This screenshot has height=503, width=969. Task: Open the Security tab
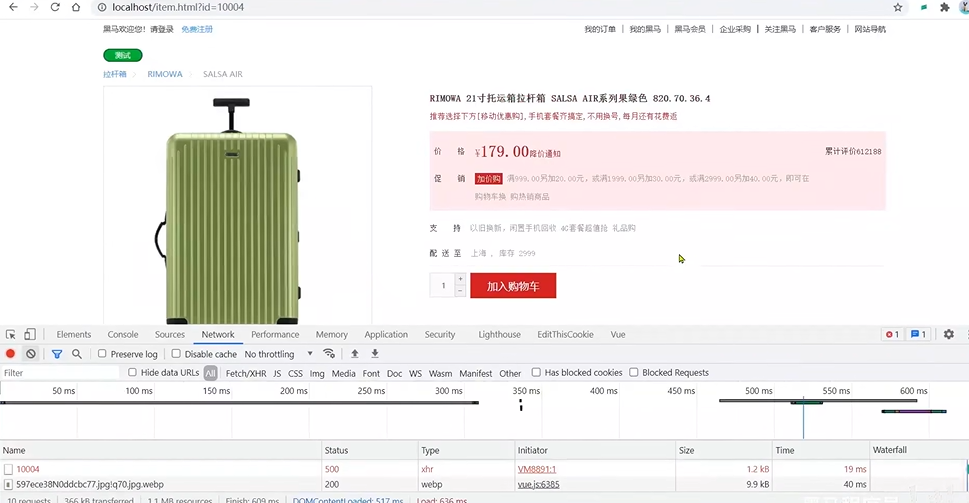tap(440, 334)
